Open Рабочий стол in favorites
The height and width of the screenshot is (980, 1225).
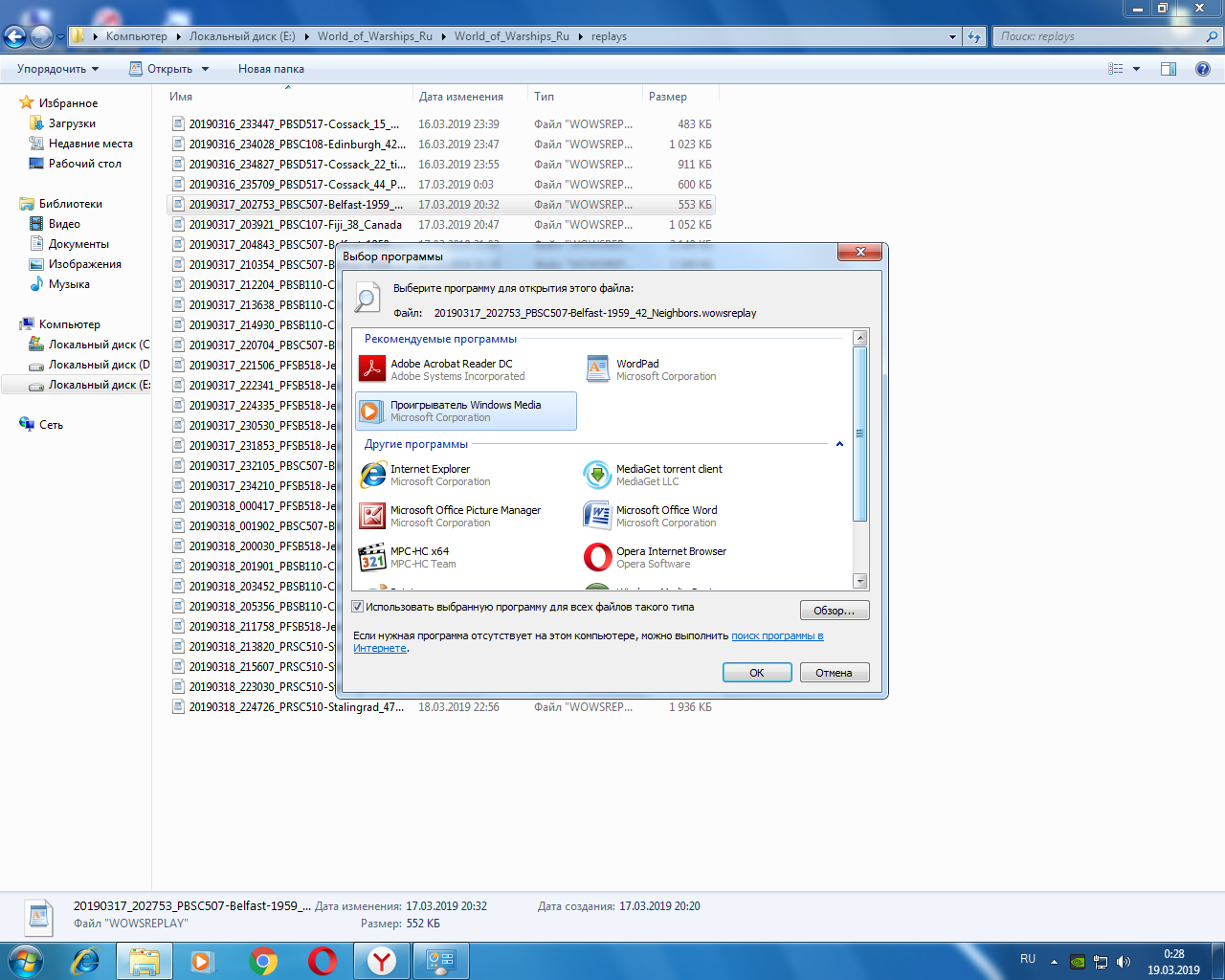tap(85, 164)
